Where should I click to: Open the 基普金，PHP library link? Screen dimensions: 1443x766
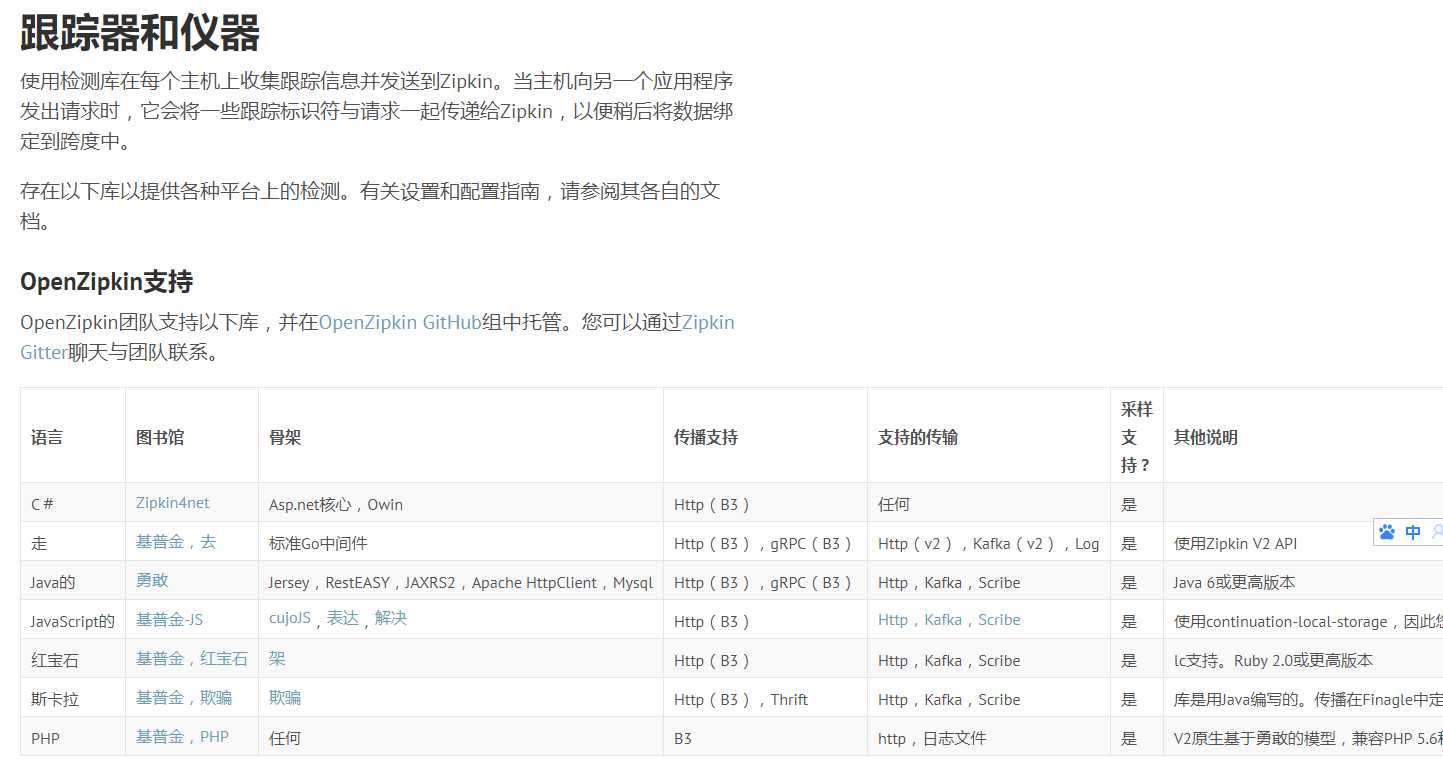pos(182,736)
